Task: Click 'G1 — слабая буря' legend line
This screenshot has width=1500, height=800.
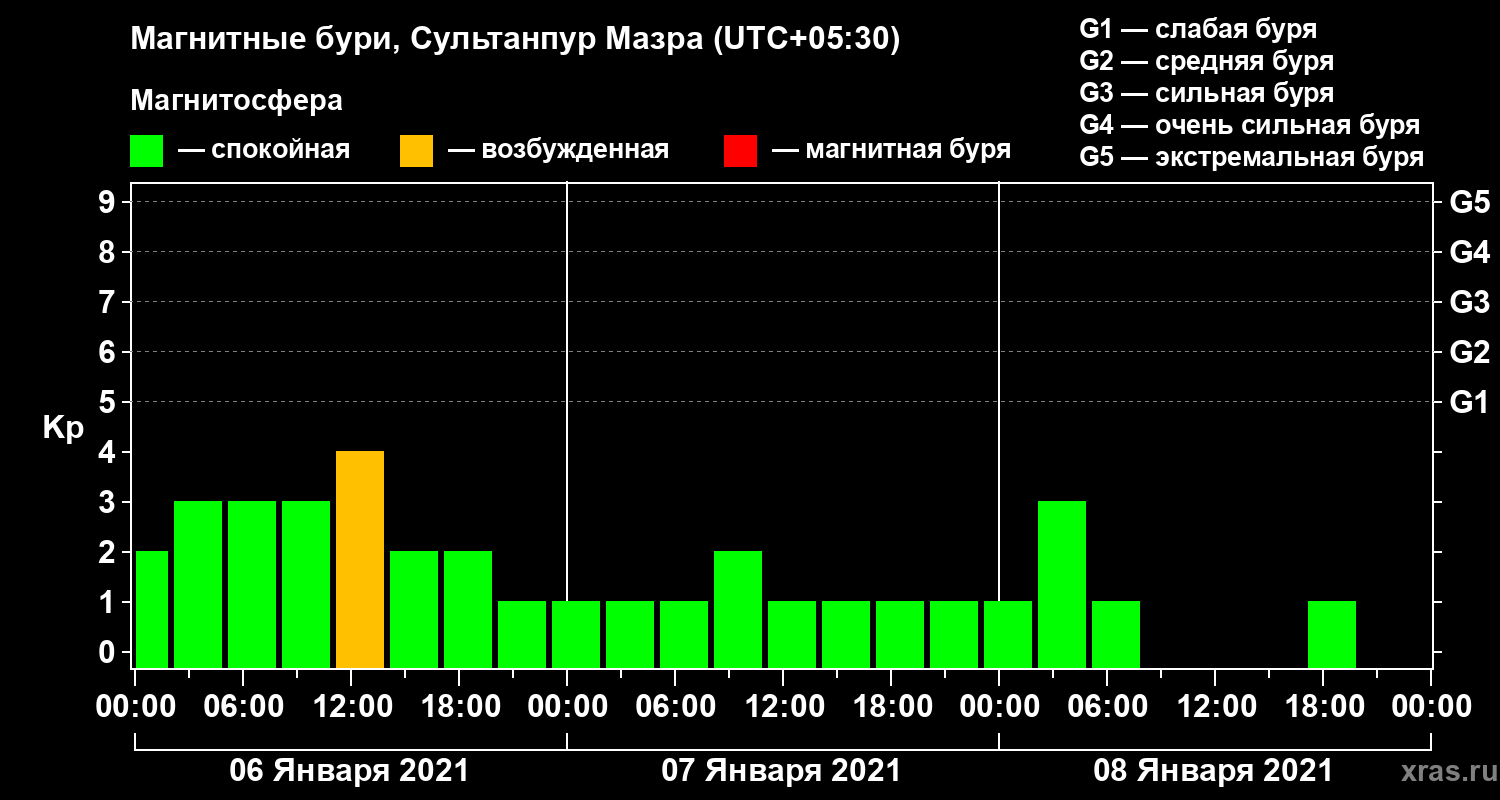Action: pos(1198,28)
